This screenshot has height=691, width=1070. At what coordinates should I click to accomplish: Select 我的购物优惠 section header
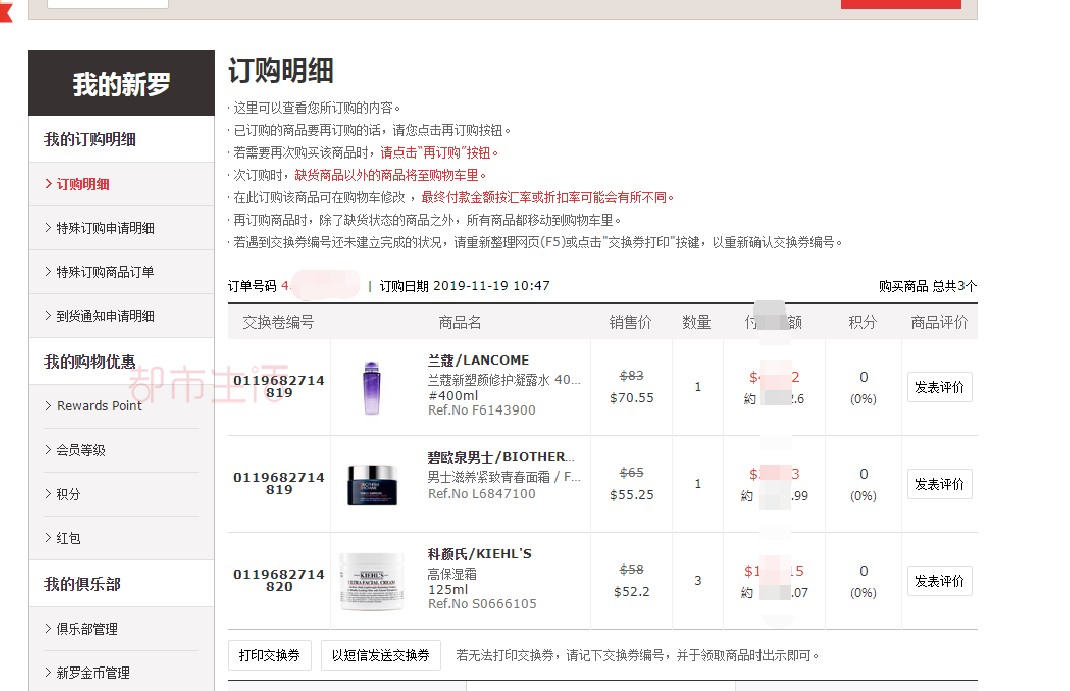(90, 362)
